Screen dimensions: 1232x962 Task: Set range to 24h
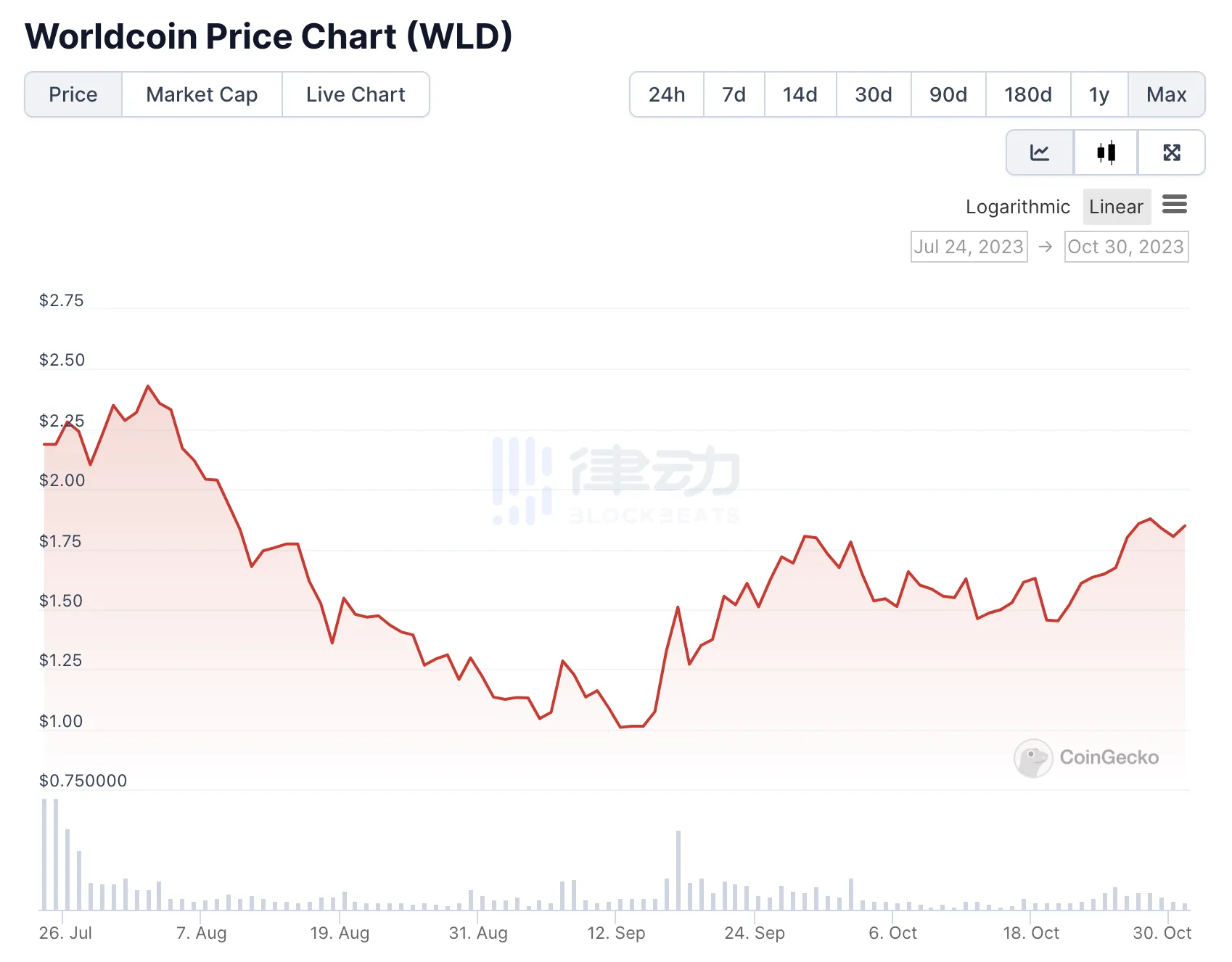(666, 94)
